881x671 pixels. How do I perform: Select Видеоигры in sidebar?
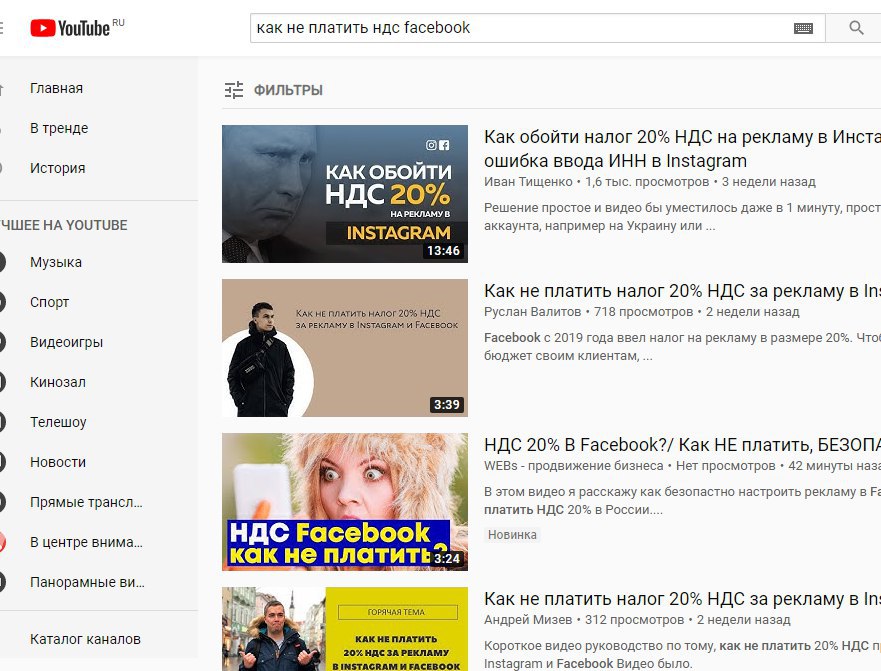coord(66,342)
